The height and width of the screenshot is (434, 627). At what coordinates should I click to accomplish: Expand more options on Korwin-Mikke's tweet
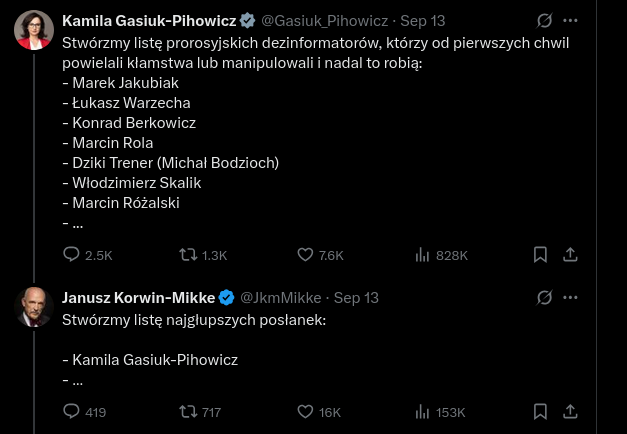[x=570, y=297]
